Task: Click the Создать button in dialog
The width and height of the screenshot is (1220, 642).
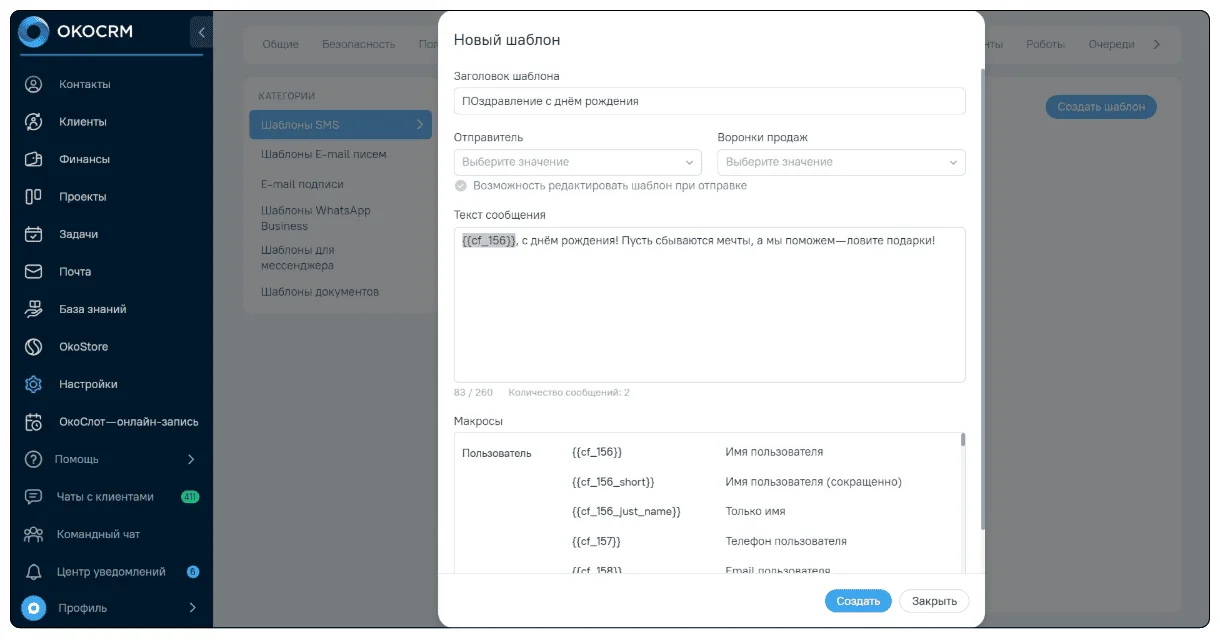Action: [x=858, y=601]
